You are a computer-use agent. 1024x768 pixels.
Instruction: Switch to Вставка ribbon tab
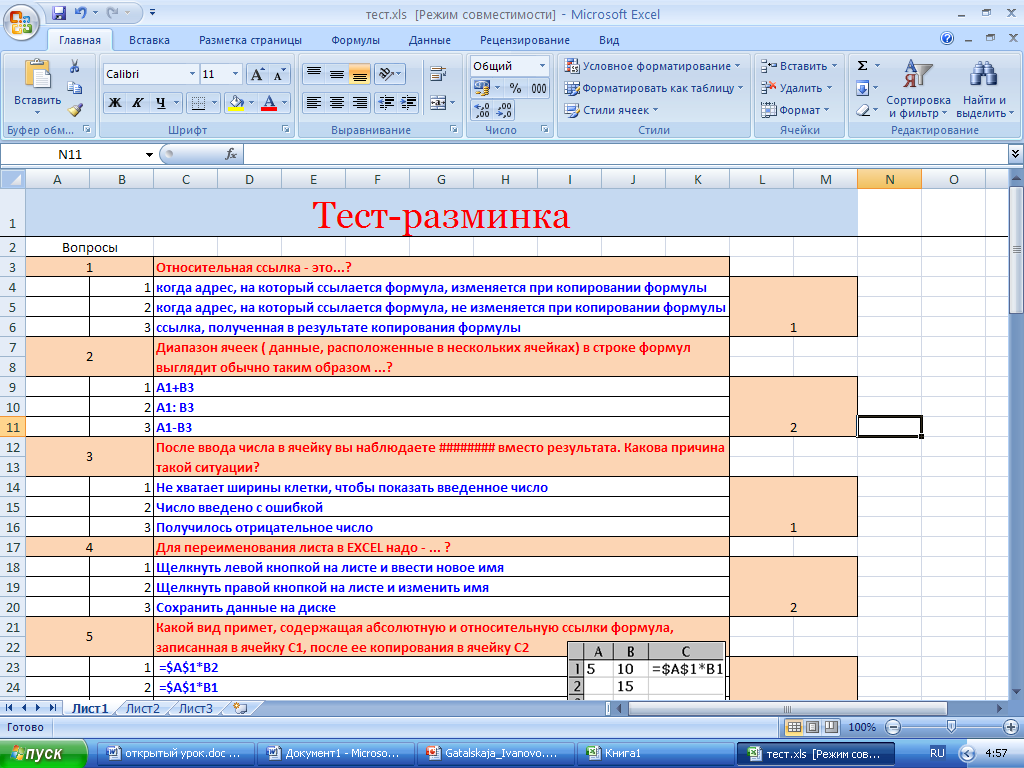(149, 40)
